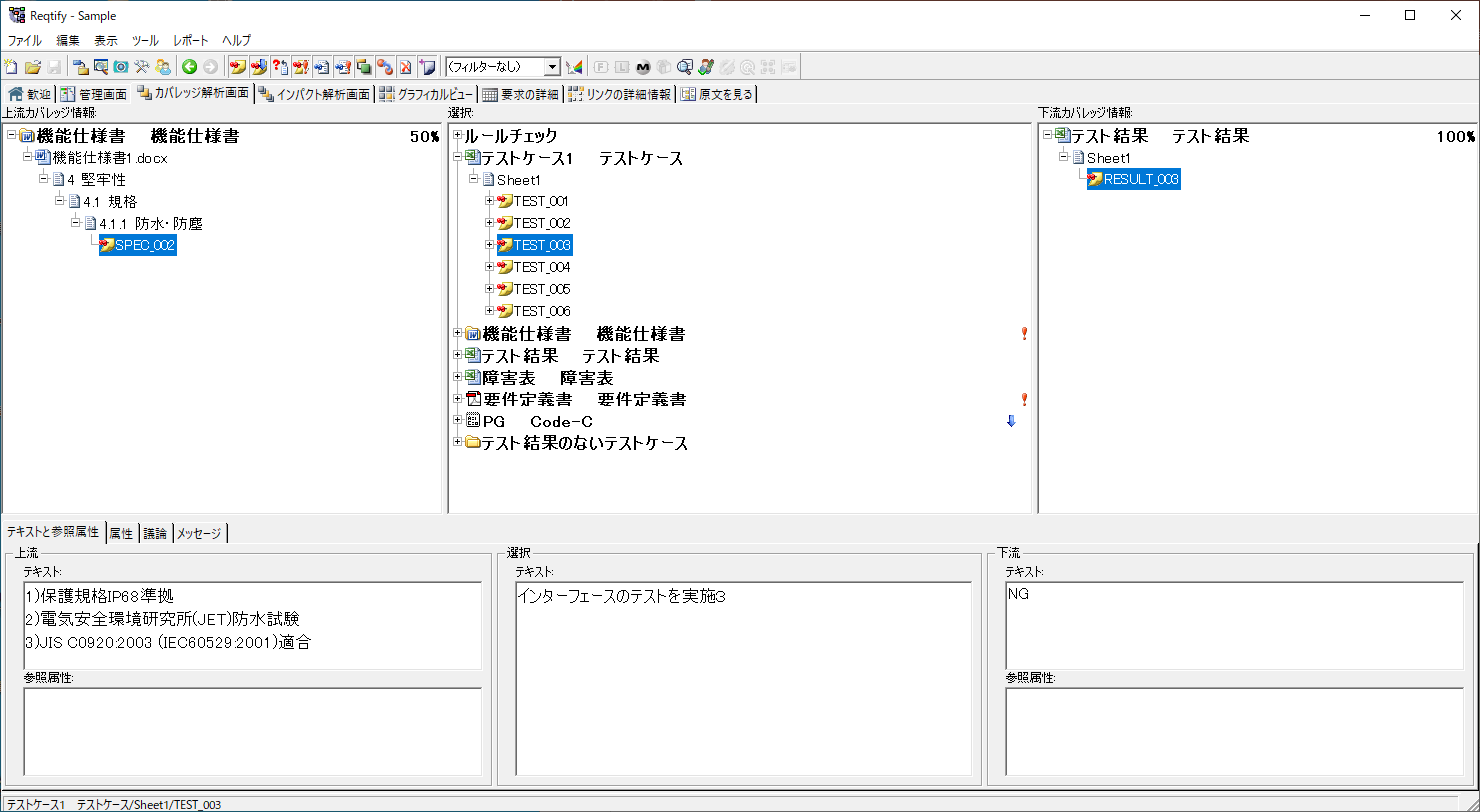Click the black M icon in toolbar

643,67
